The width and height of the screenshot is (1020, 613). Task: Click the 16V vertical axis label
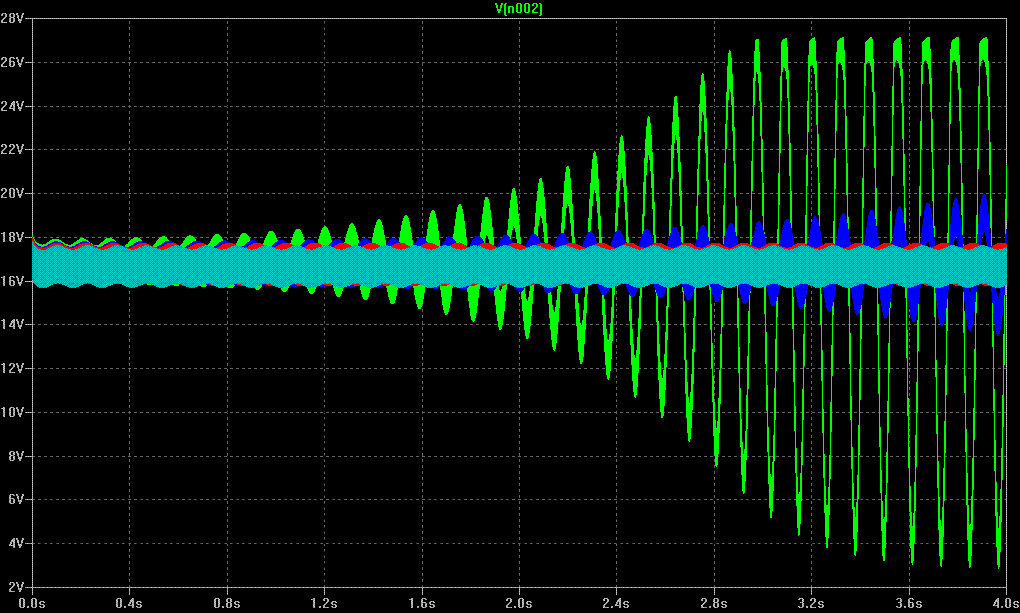click(12, 280)
